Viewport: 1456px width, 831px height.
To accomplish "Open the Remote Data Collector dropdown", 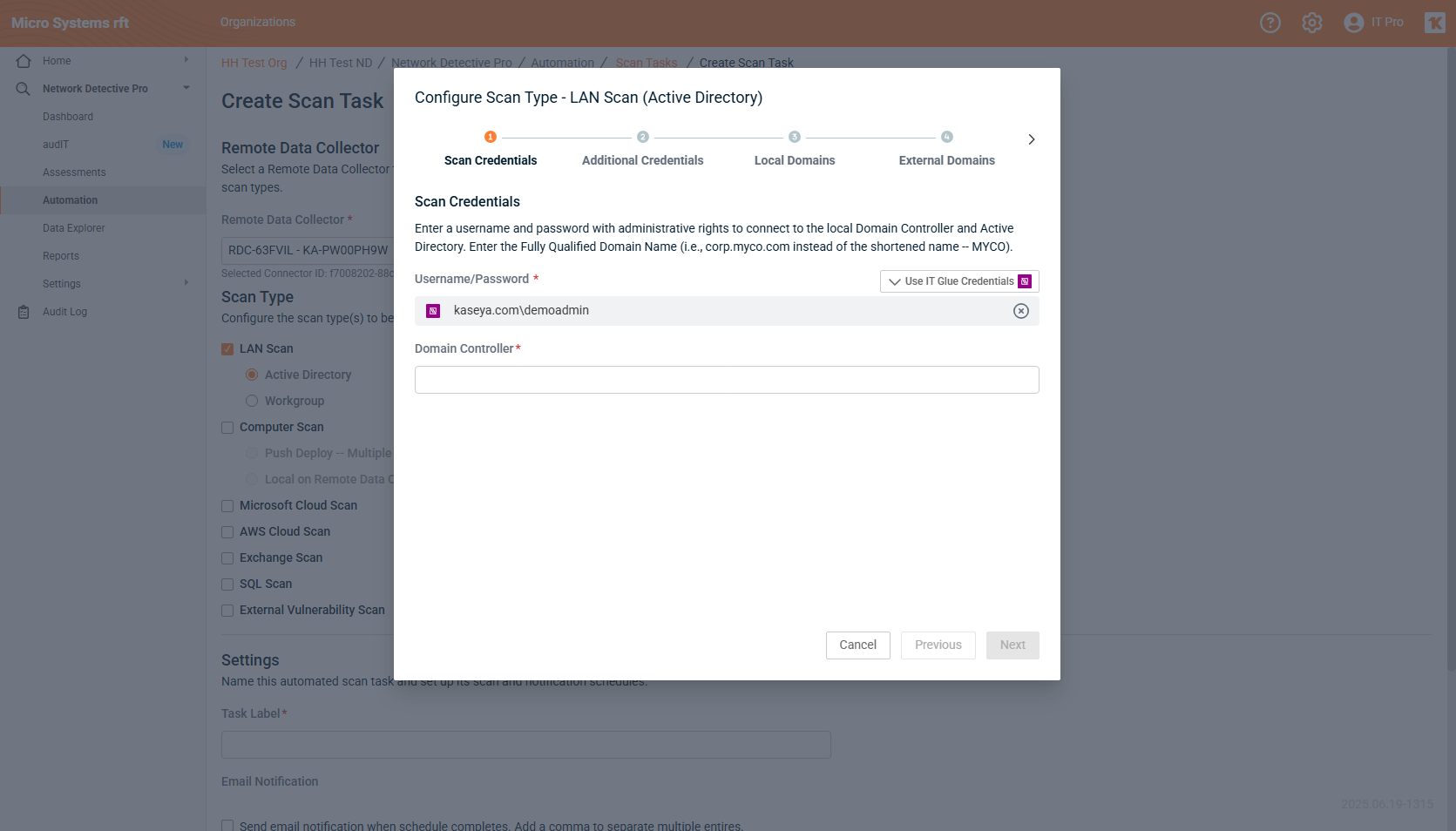I will 308,250.
